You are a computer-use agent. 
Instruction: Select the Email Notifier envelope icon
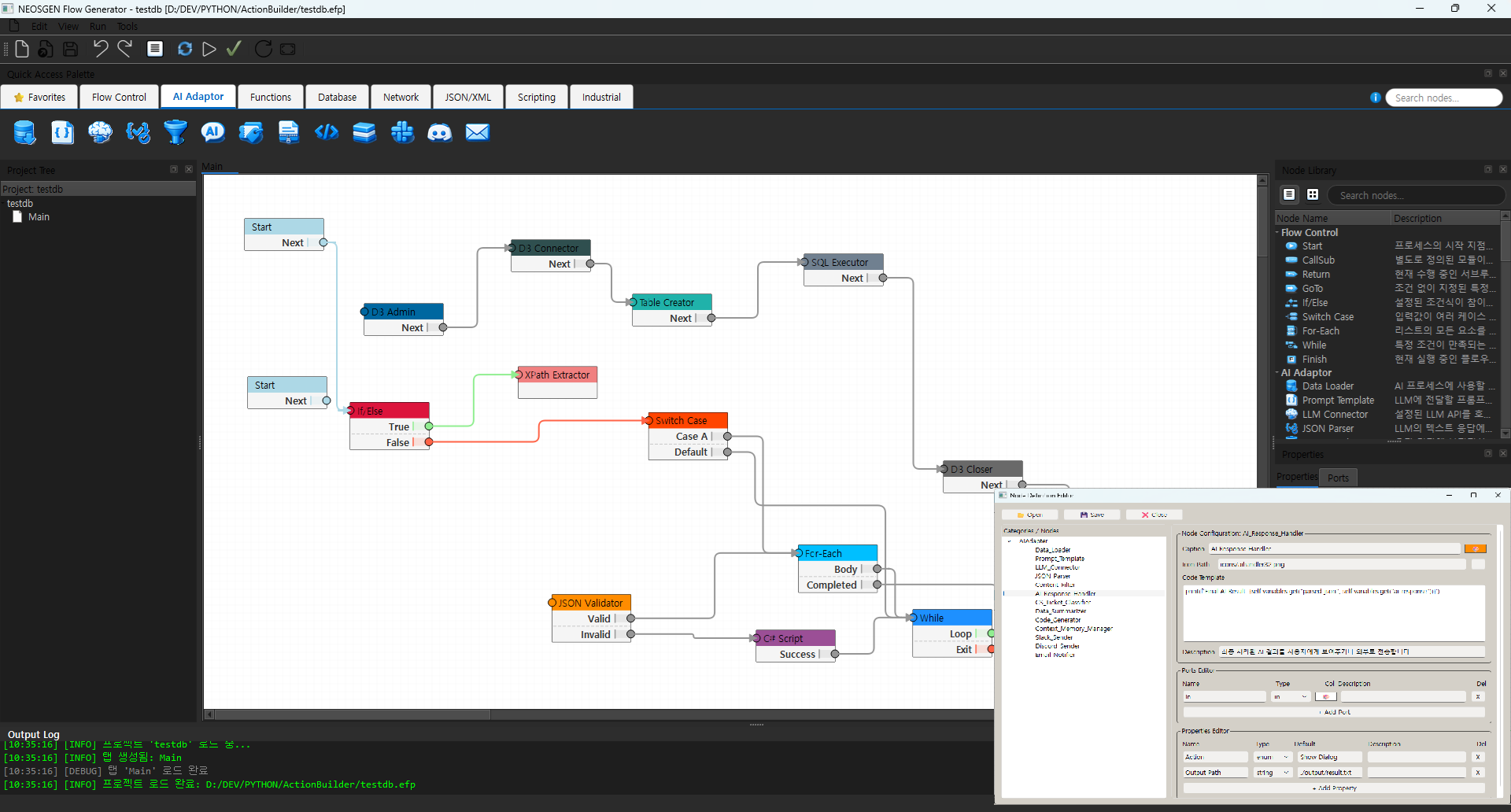click(x=478, y=132)
